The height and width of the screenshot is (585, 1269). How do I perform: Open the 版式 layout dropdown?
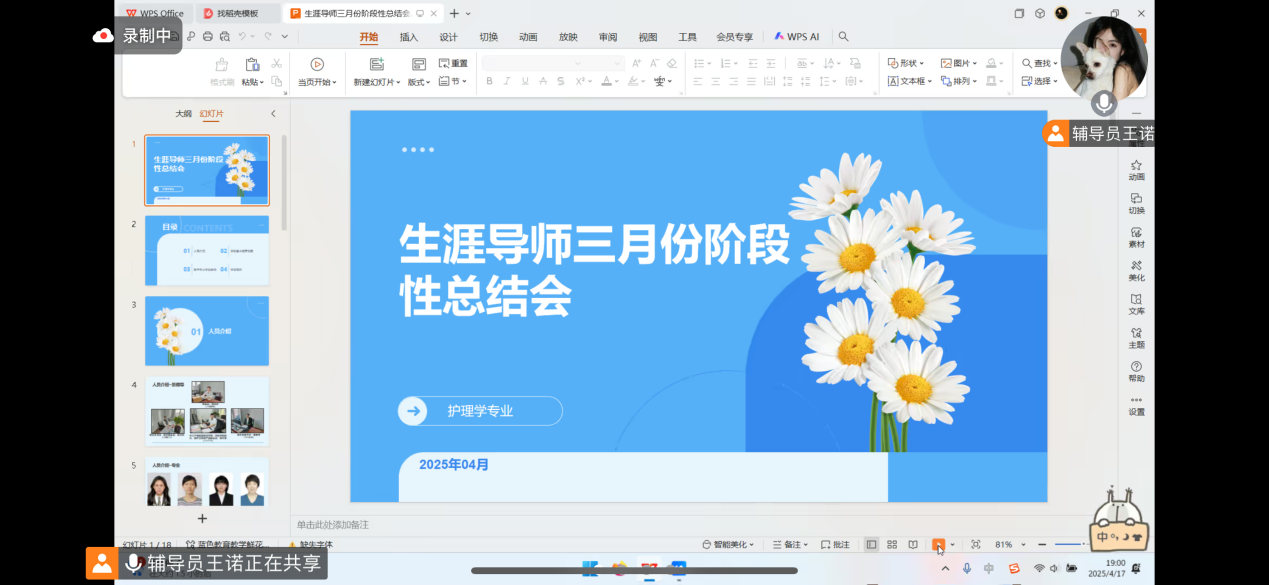(x=418, y=82)
